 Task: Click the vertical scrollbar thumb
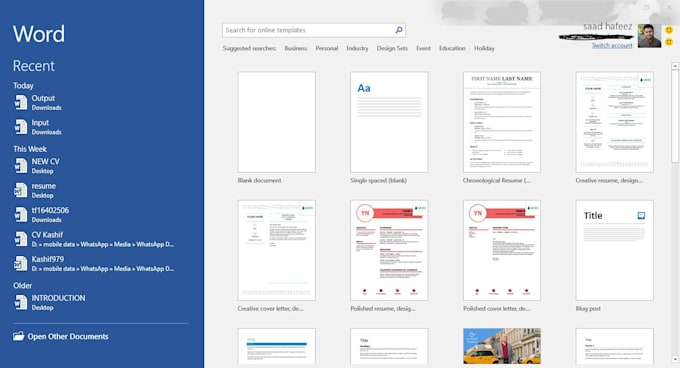point(675,116)
